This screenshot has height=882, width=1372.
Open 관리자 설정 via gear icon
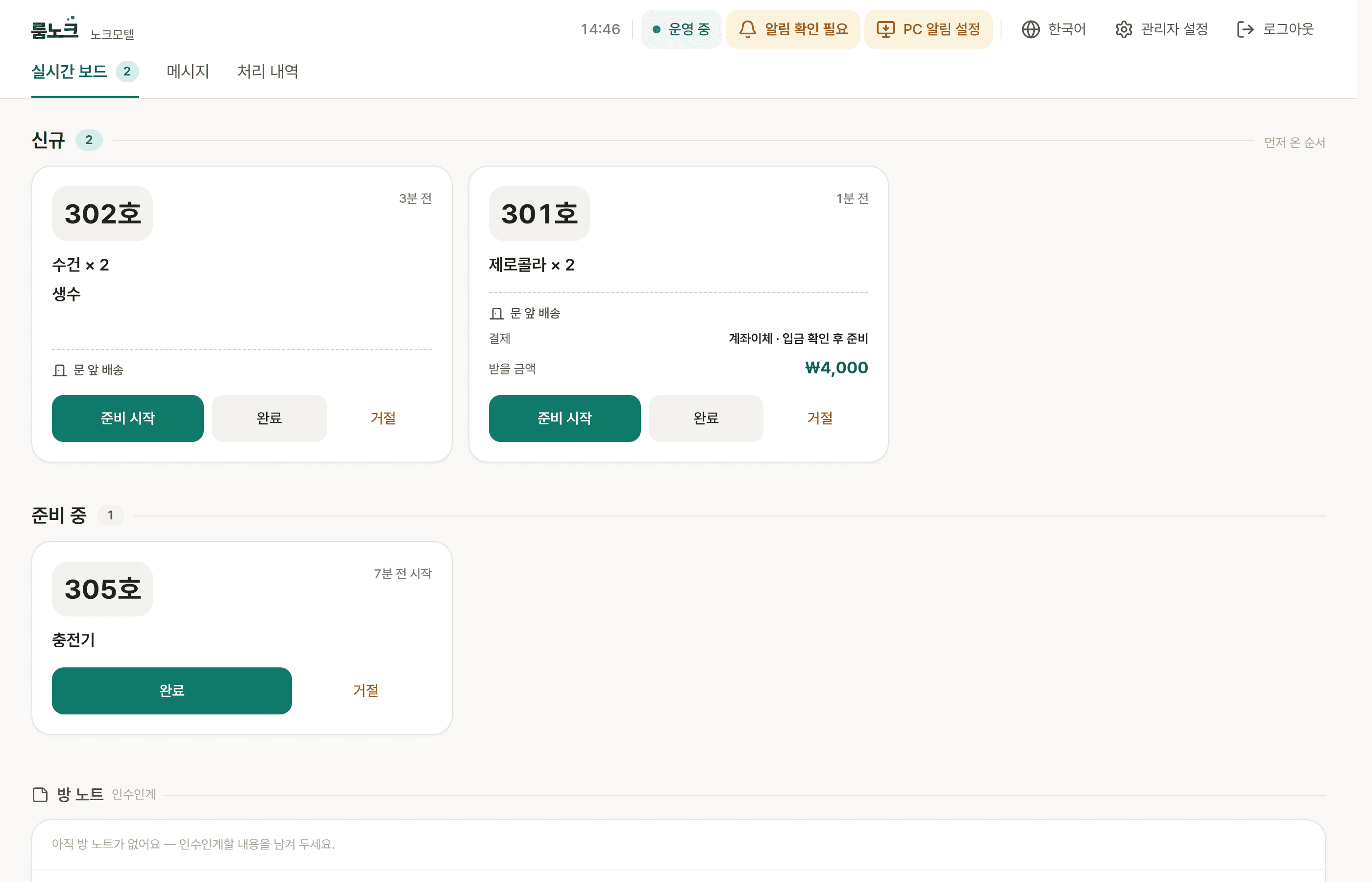pos(1124,29)
